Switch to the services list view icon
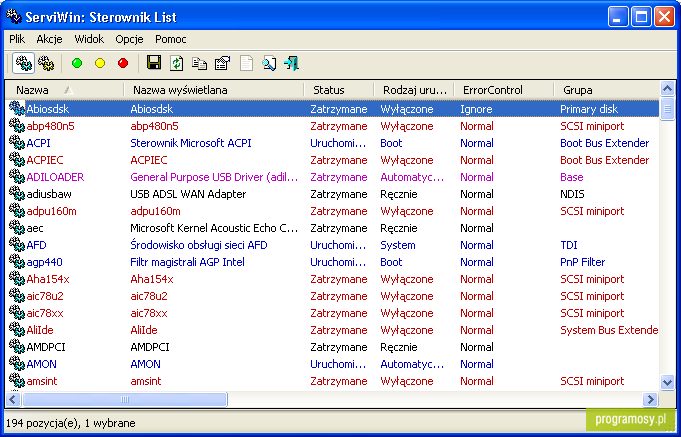Image resolution: width=681 pixels, height=437 pixels. (x=46, y=63)
